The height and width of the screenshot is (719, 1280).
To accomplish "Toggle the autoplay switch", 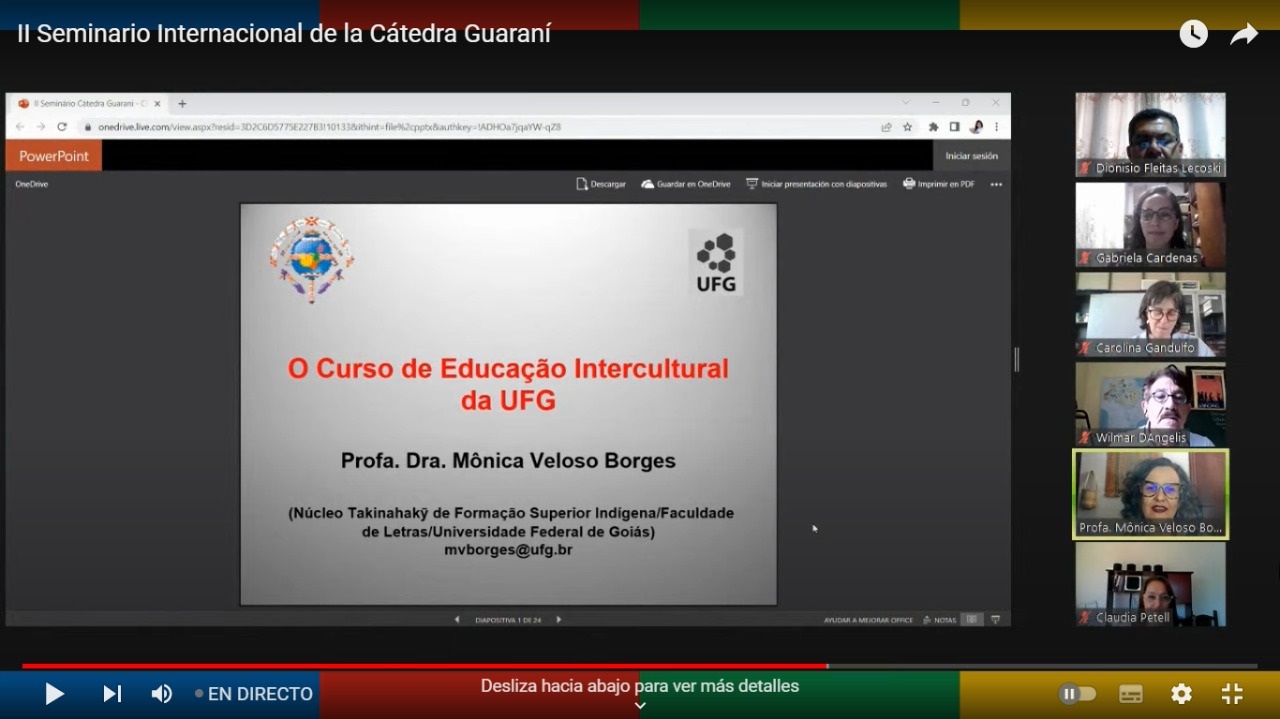I will 1077,693.
